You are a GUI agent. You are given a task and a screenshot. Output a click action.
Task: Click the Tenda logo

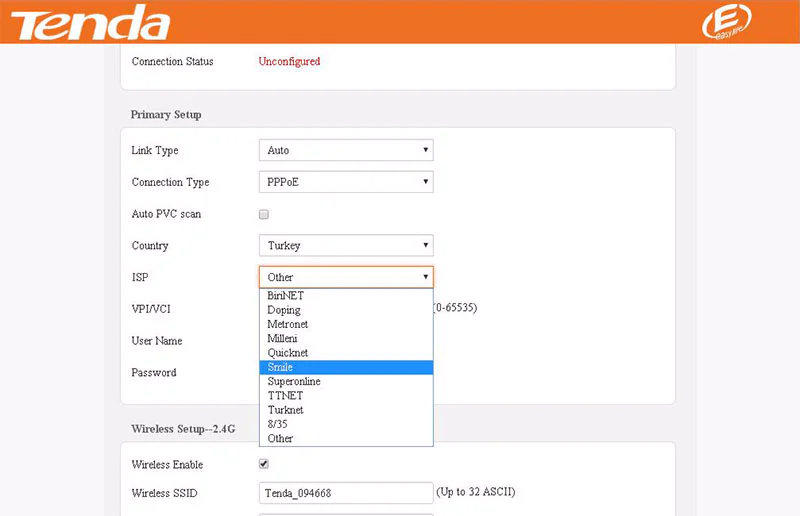(90, 22)
